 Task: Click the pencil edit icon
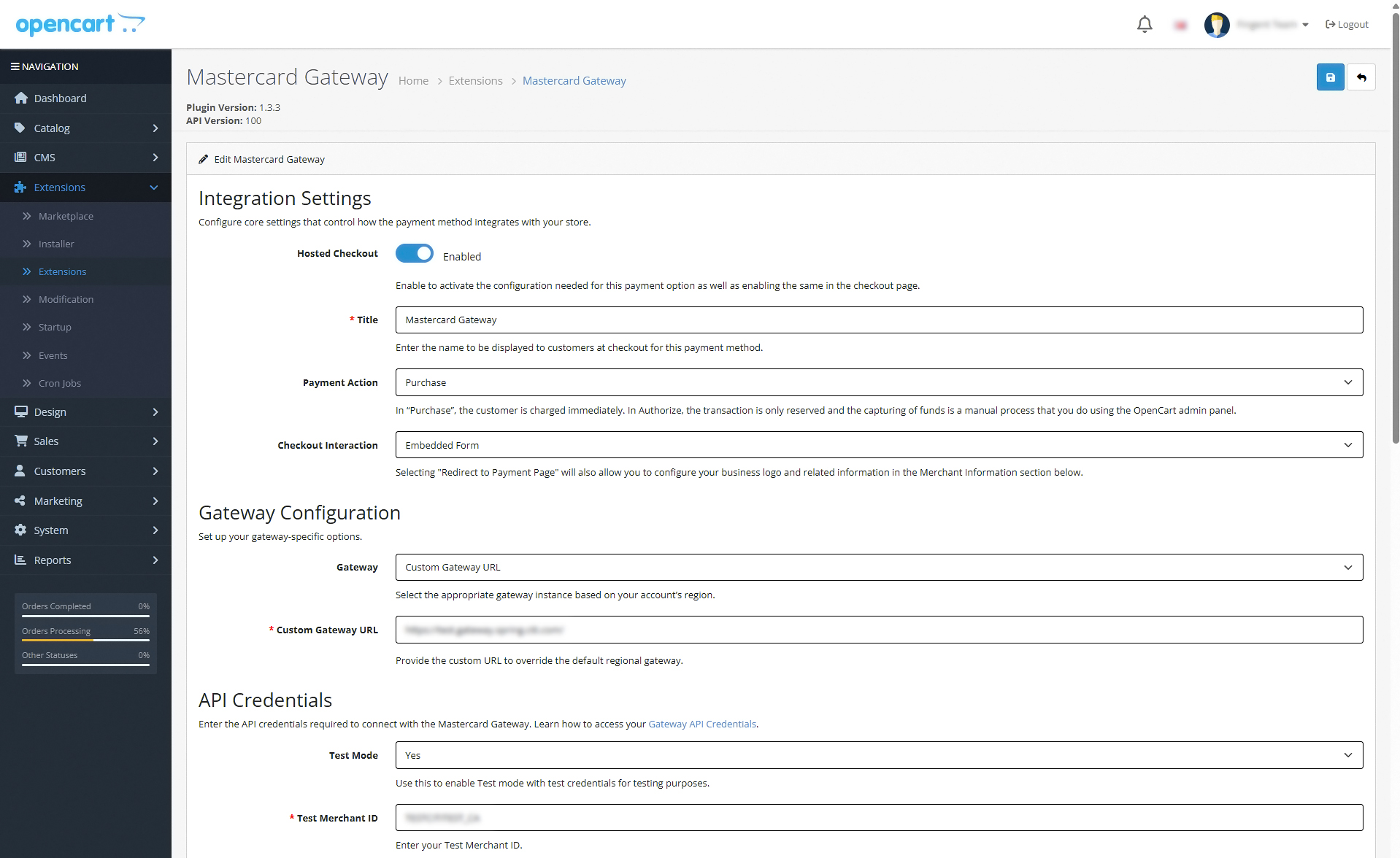(x=204, y=159)
